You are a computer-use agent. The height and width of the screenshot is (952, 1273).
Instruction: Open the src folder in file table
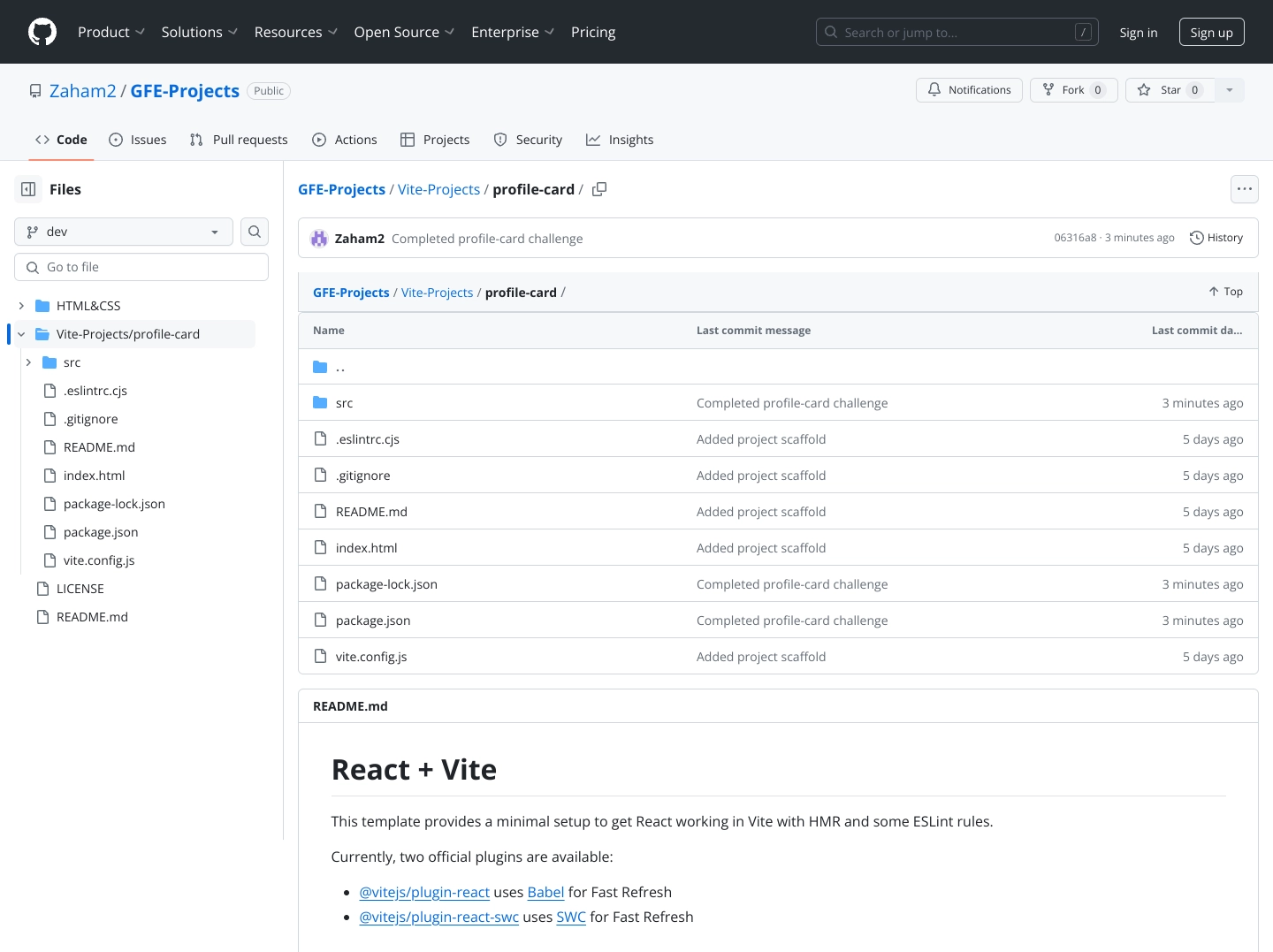[x=344, y=403]
